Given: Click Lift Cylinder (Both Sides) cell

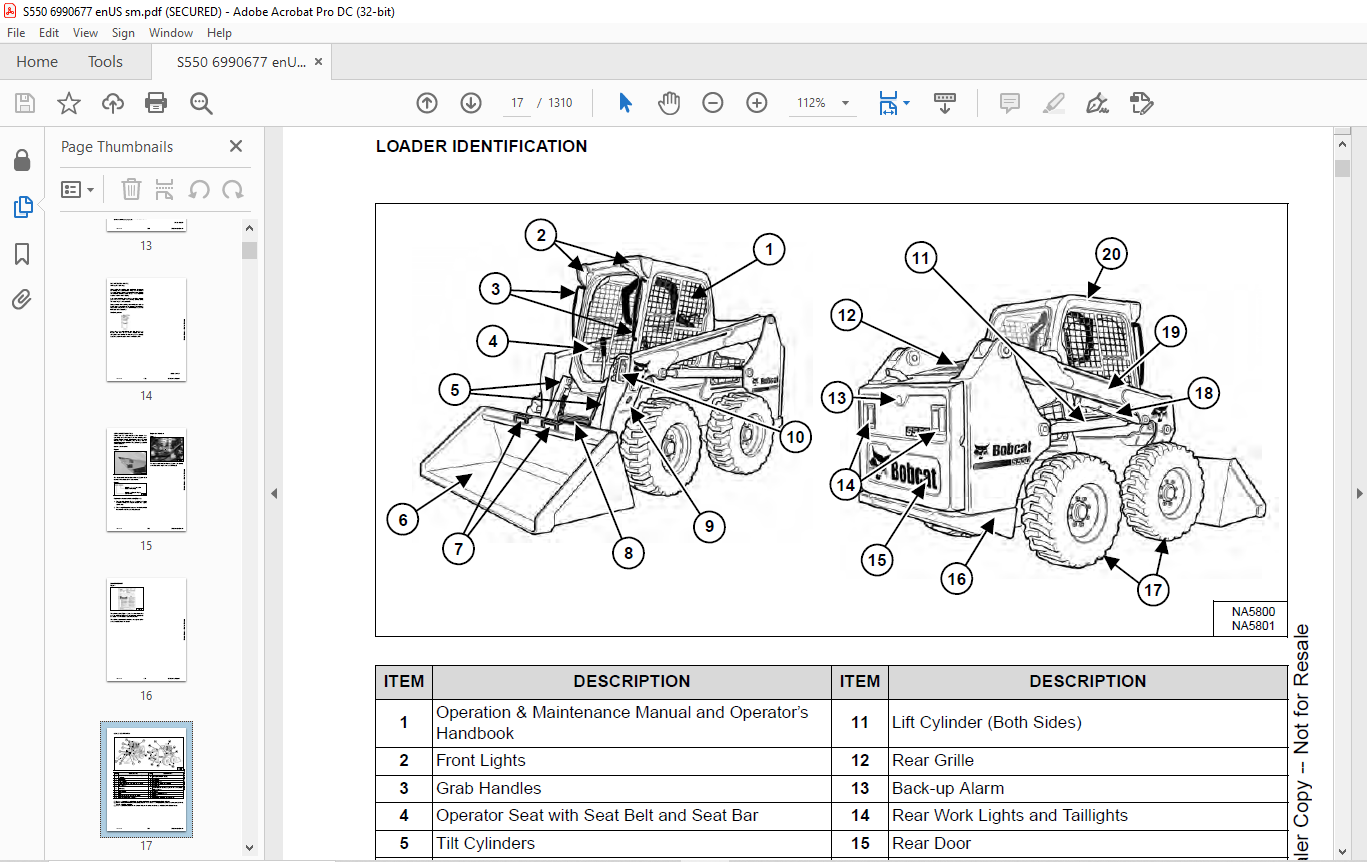Looking at the screenshot, I should tap(1088, 722).
